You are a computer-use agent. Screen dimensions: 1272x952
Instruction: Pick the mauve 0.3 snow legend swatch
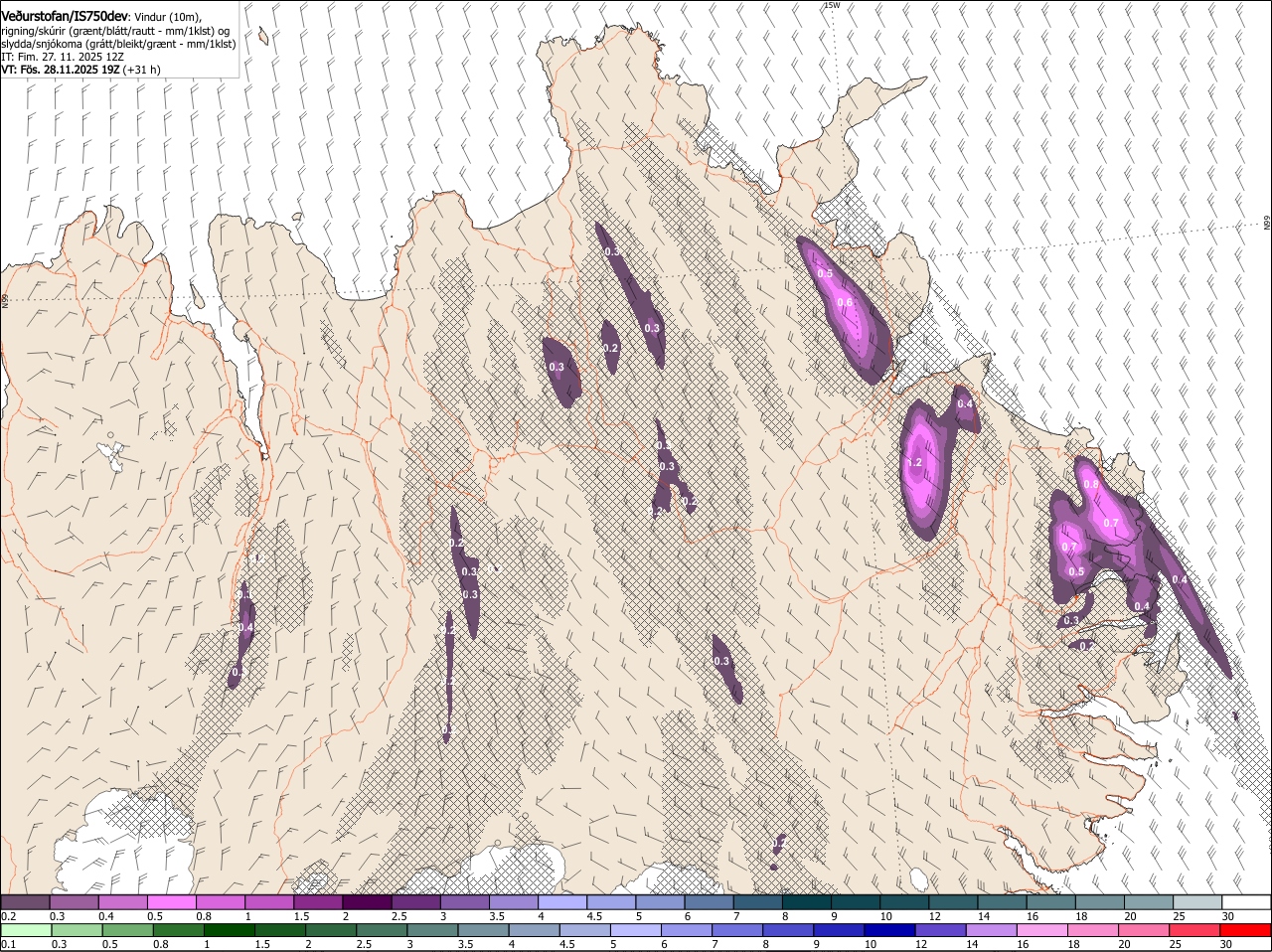coord(74,902)
